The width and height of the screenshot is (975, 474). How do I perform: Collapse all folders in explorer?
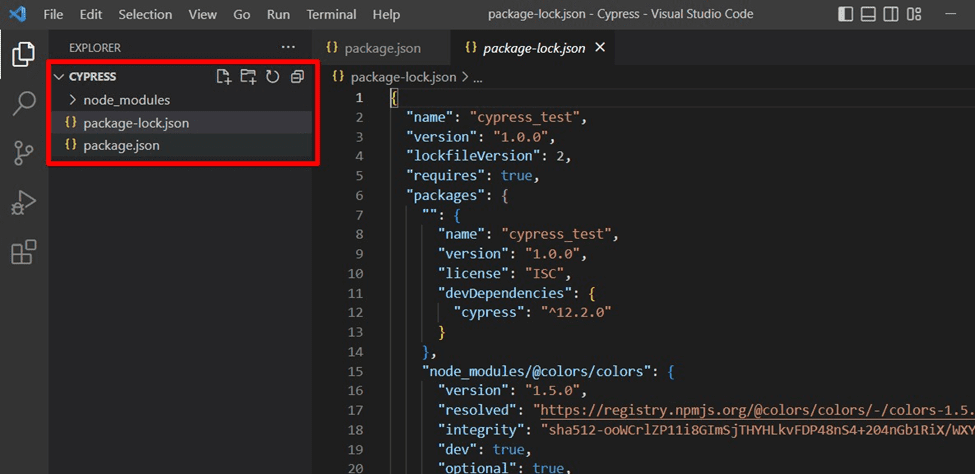tap(297, 77)
